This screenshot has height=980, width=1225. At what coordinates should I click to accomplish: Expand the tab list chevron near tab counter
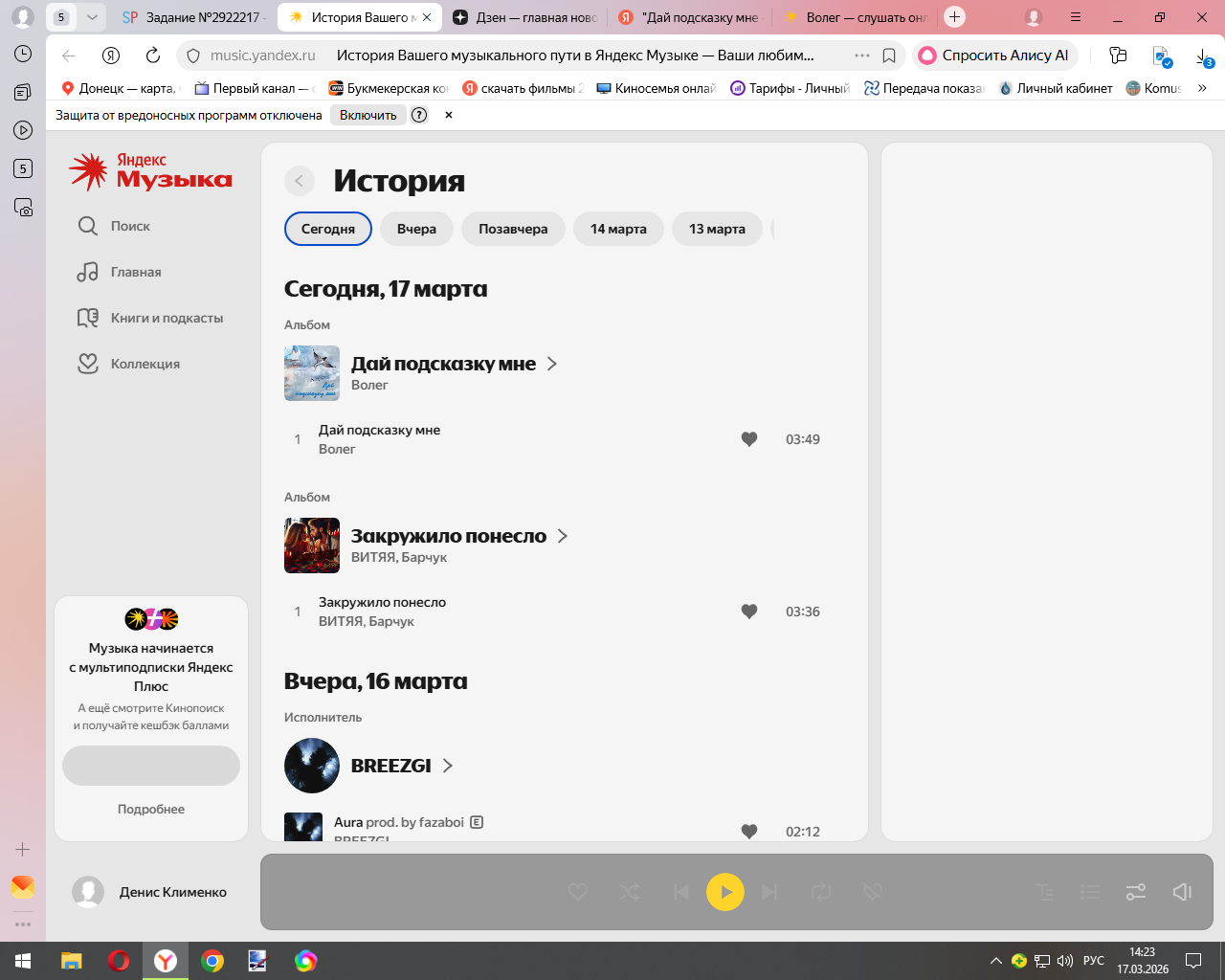[x=92, y=17]
